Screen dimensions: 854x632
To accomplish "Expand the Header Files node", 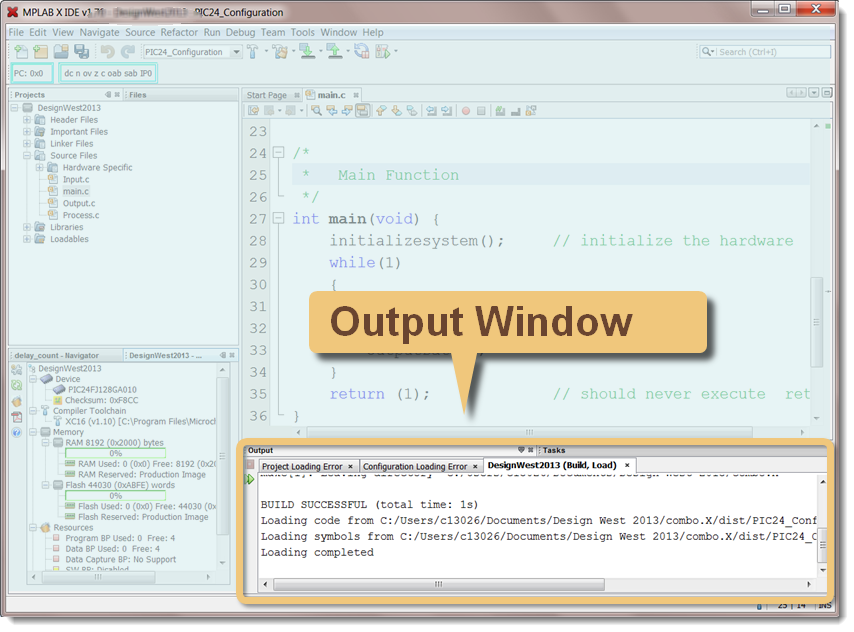I will pyautogui.click(x=28, y=119).
